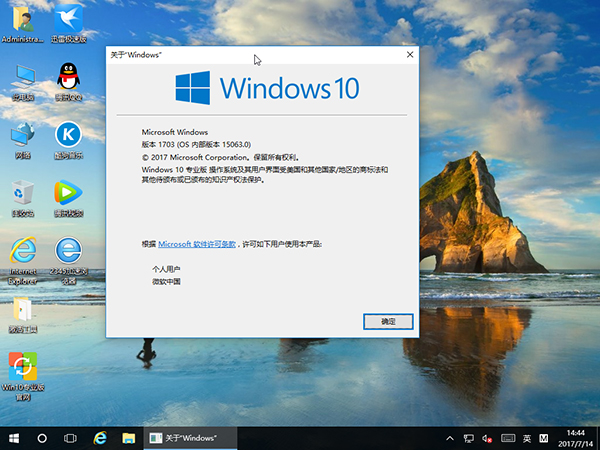
Task: Open the QQ penguin desktop icon
Action: click(x=67, y=78)
